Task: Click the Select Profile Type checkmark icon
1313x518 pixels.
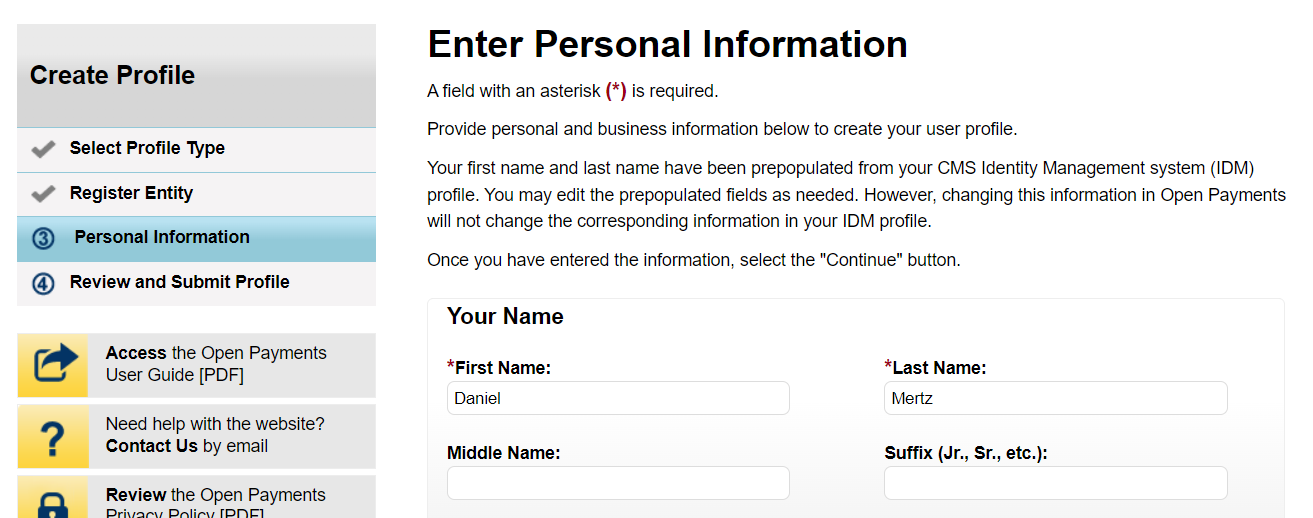Action: [43, 150]
